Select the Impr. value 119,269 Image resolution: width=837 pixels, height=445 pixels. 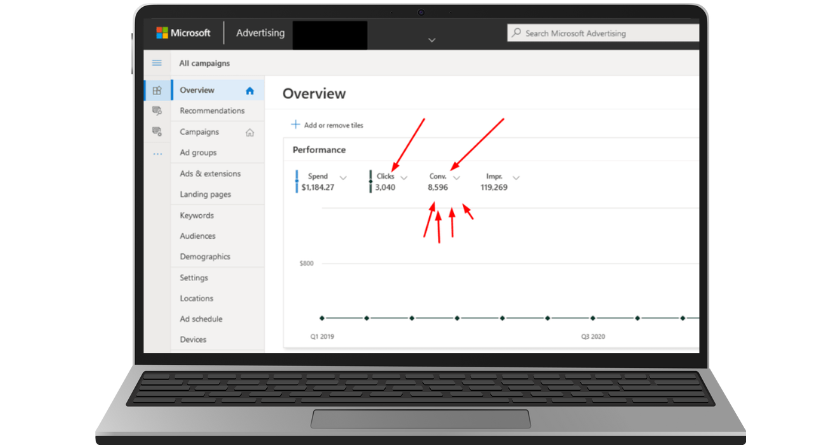pos(494,187)
